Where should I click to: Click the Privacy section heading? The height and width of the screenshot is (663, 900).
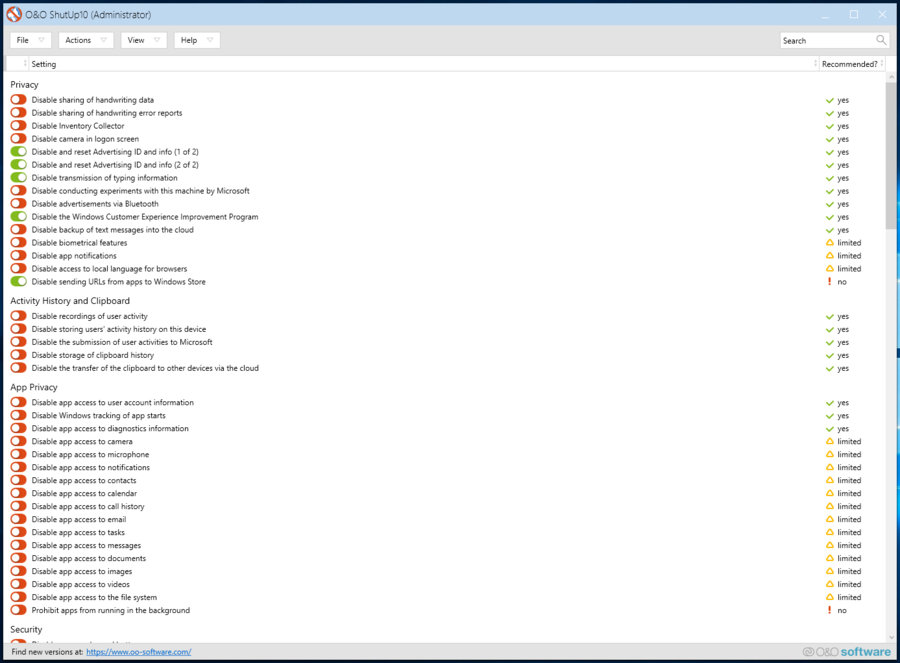pyautogui.click(x=24, y=84)
